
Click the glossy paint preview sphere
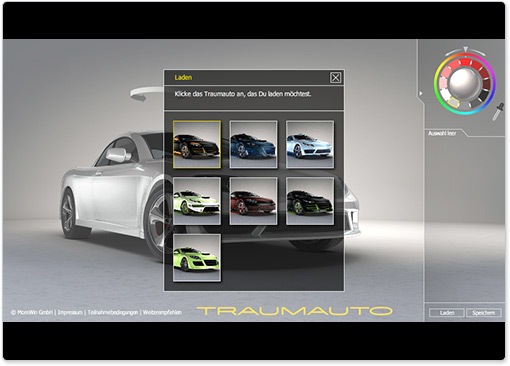point(465,82)
